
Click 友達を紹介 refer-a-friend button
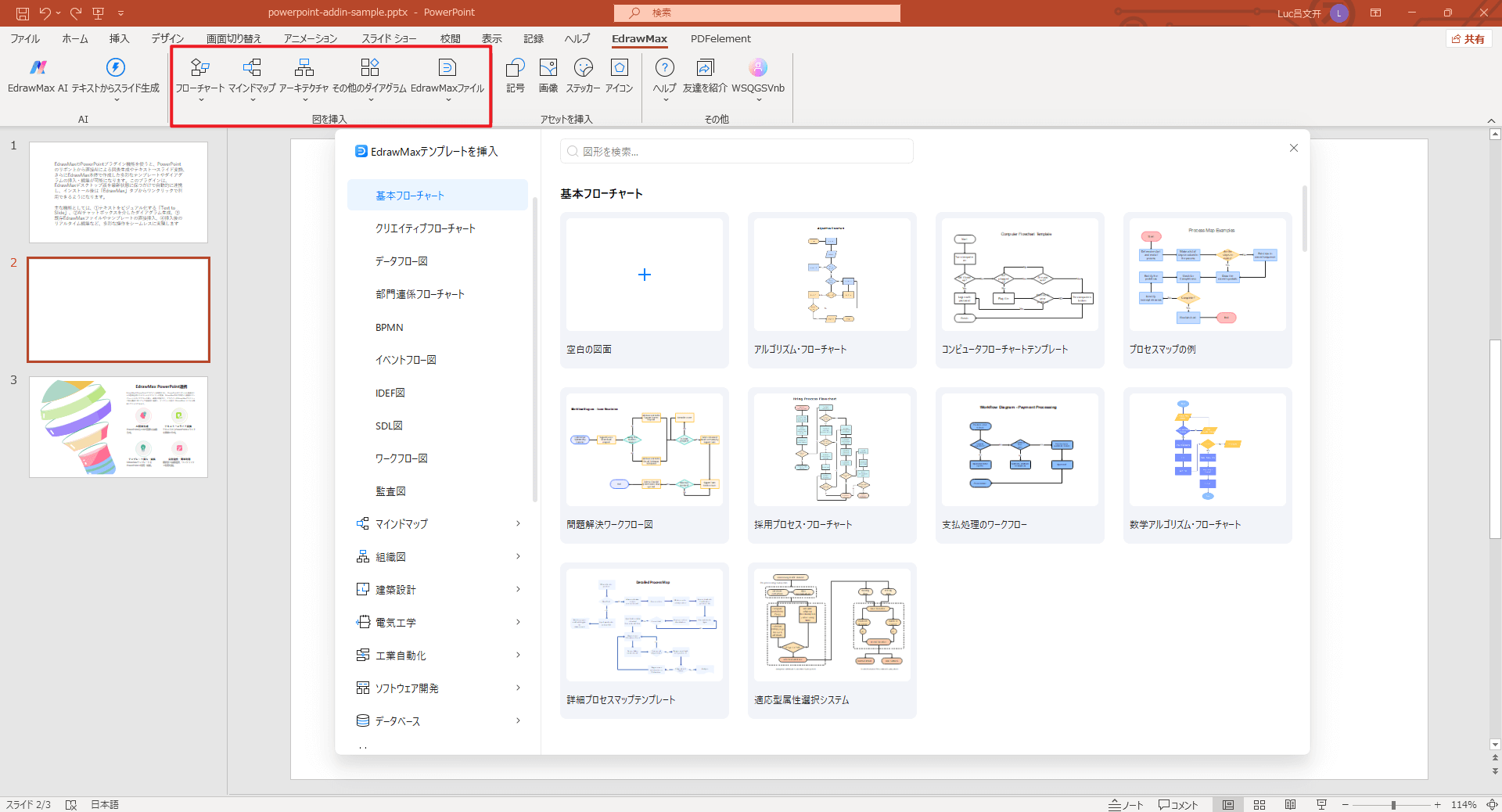click(x=705, y=77)
